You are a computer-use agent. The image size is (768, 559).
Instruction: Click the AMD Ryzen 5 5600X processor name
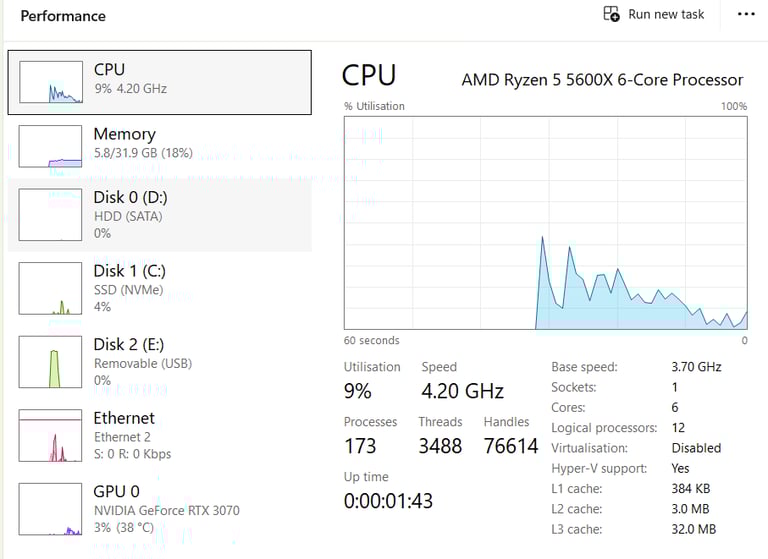pos(602,79)
